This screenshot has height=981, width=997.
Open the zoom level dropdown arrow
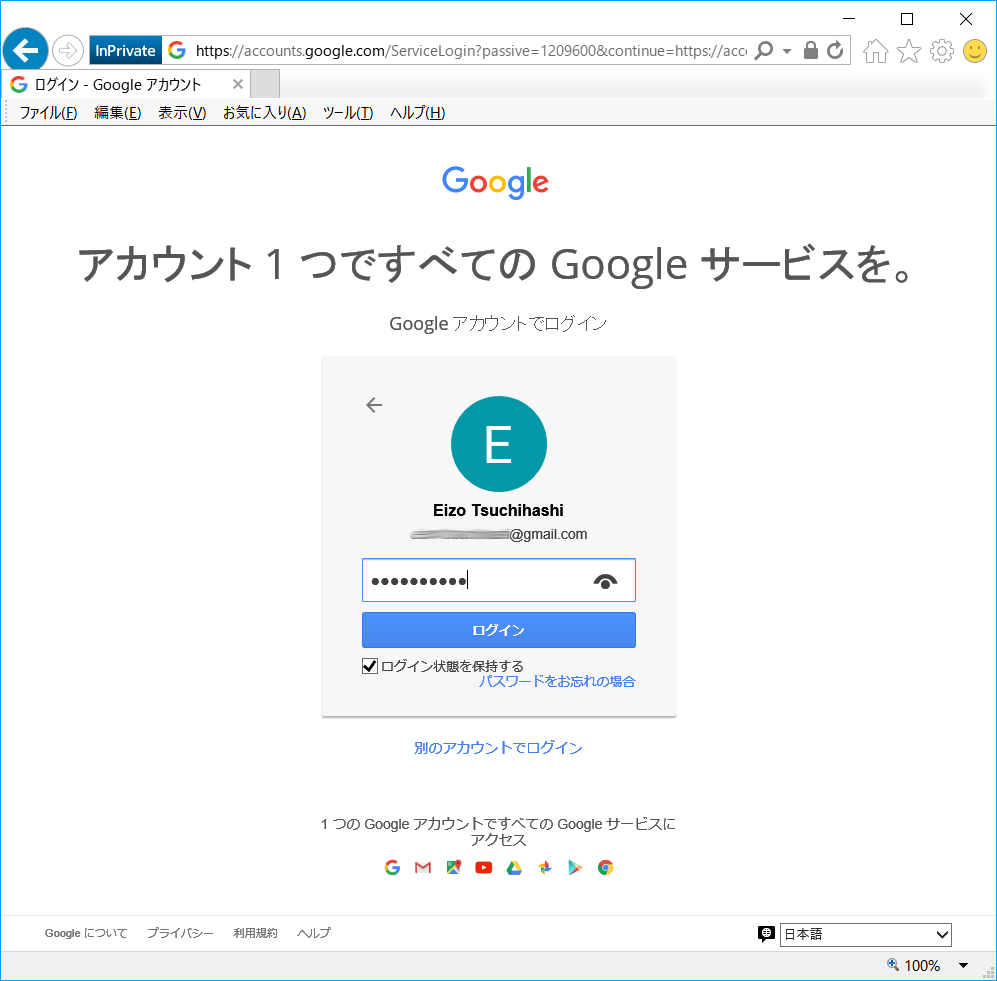(963, 965)
